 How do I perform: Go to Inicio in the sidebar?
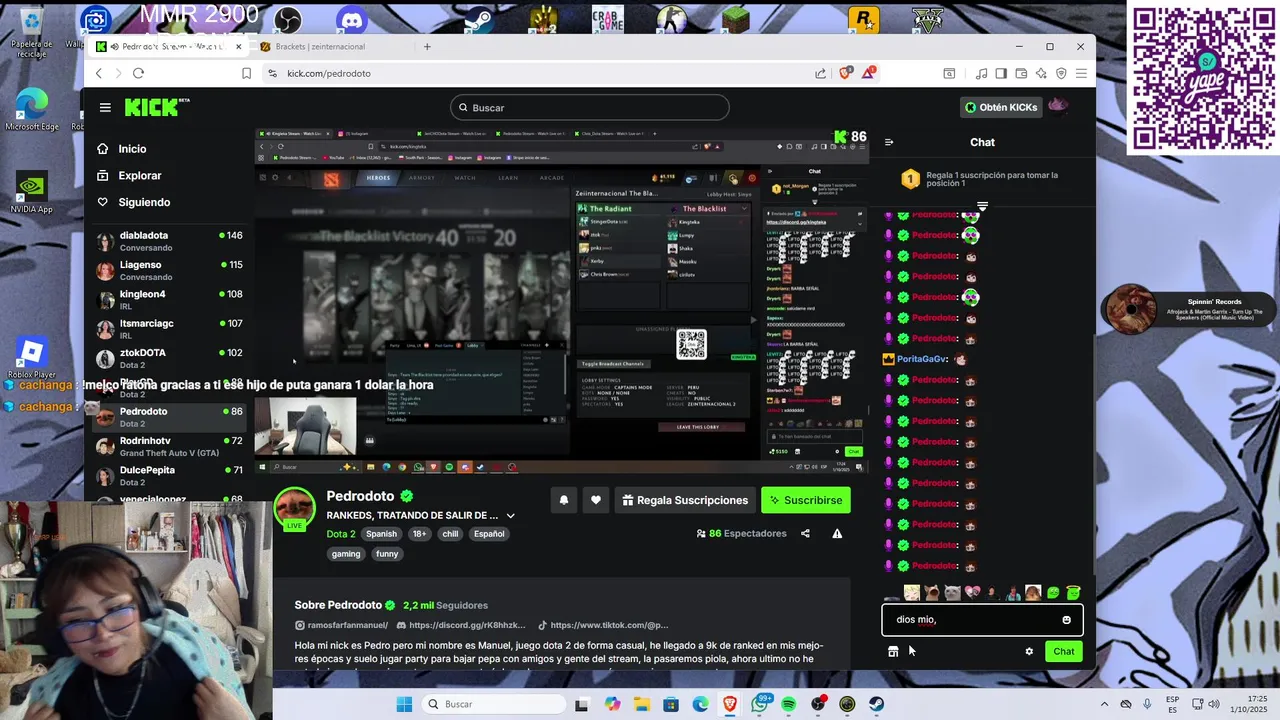pyautogui.click(x=132, y=149)
